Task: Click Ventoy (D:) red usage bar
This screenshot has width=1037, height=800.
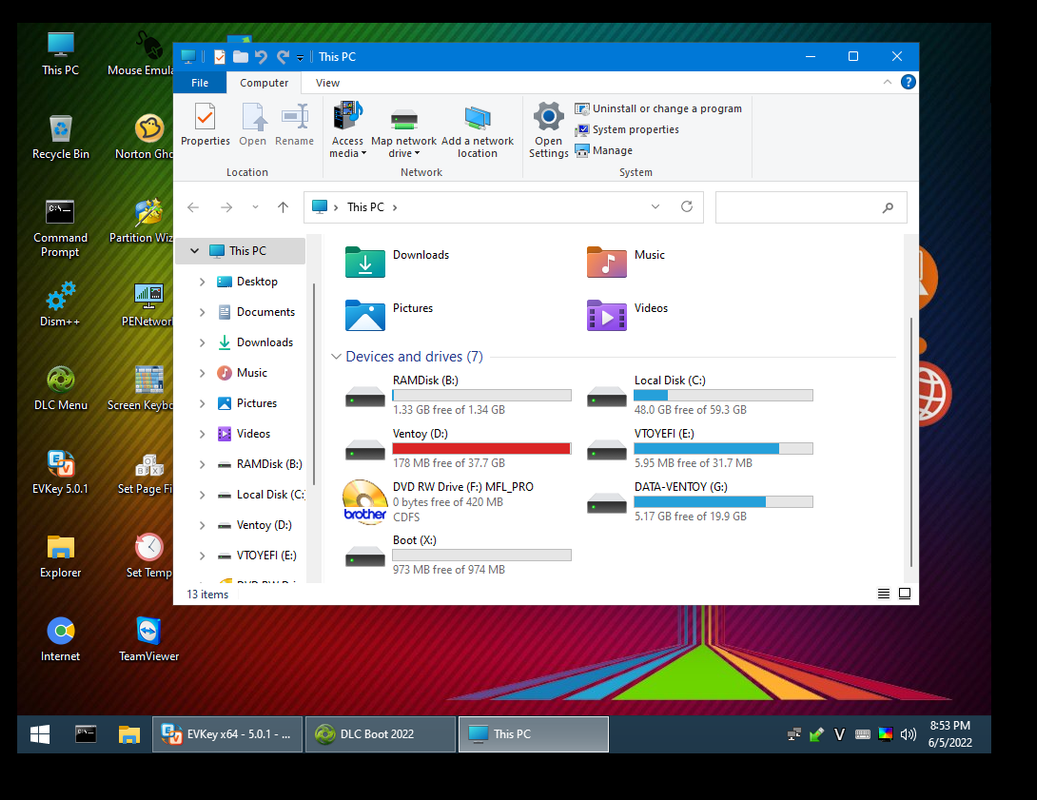Action: click(x=481, y=448)
